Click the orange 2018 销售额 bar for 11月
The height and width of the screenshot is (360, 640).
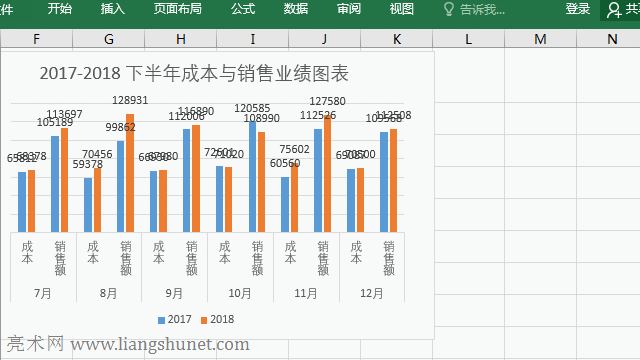click(x=327, y=174)
